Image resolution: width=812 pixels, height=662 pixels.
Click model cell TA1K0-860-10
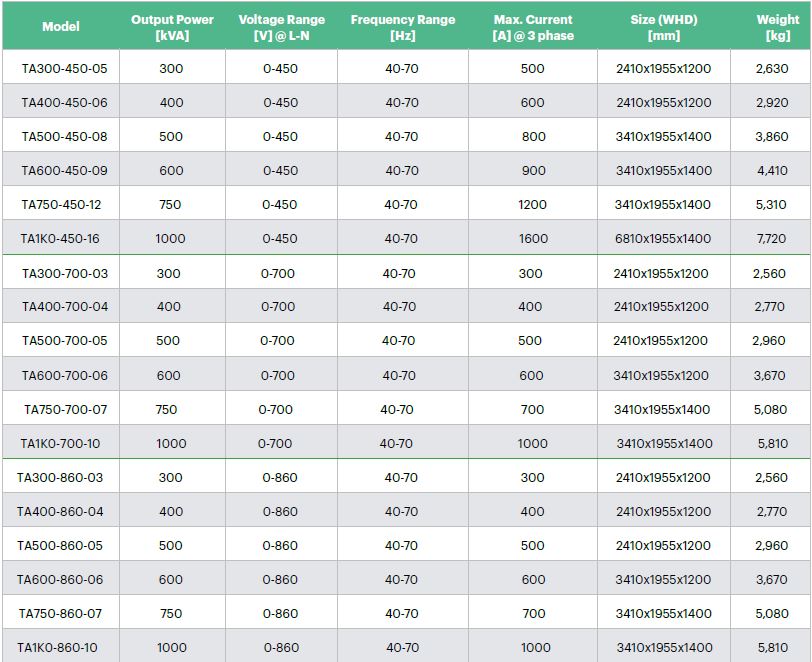click(57, 648)
